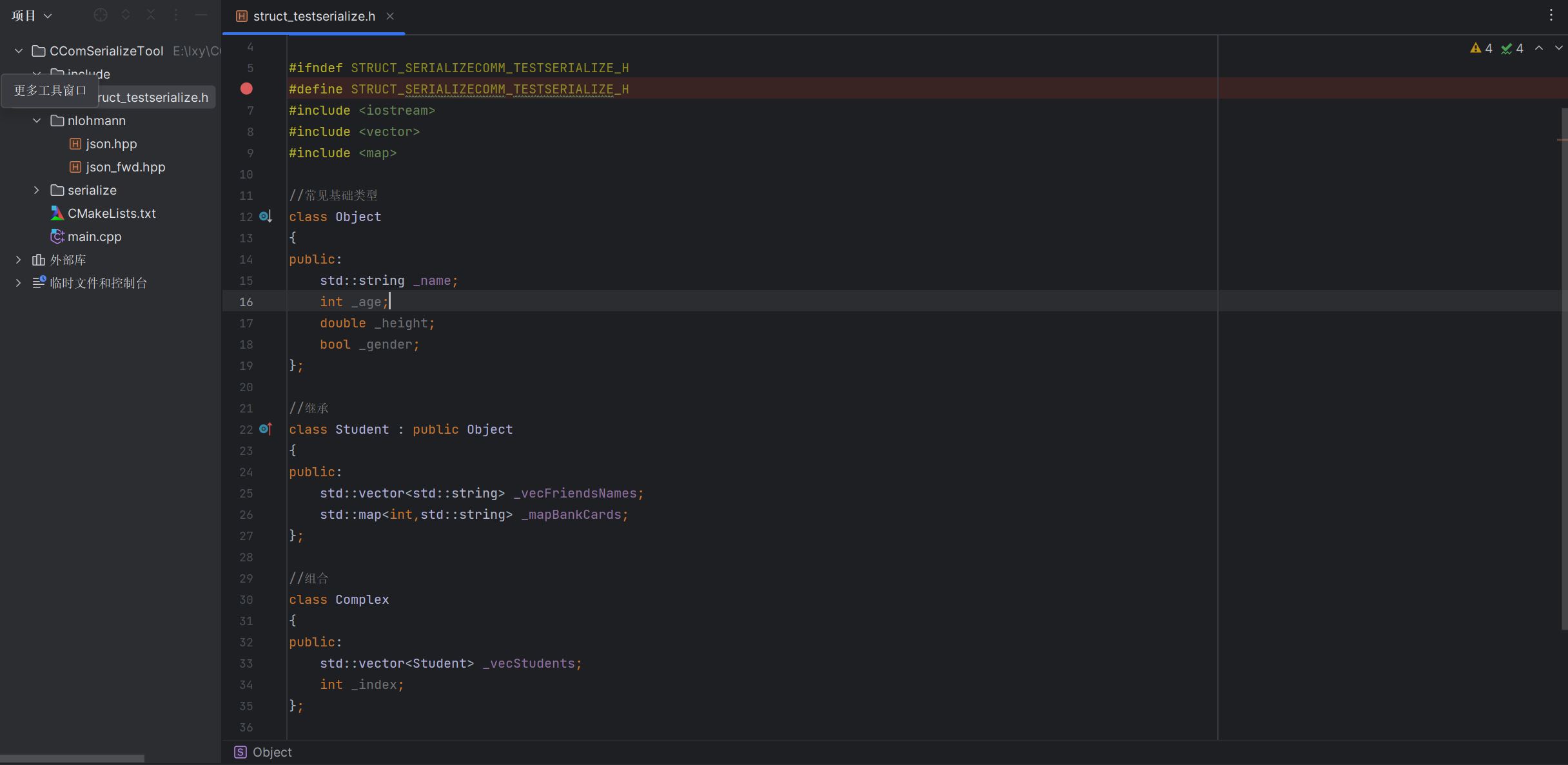
Task: Click the overridden-class gutter icon on line 12
Action: pyautogui.click(x=265, y=217)
